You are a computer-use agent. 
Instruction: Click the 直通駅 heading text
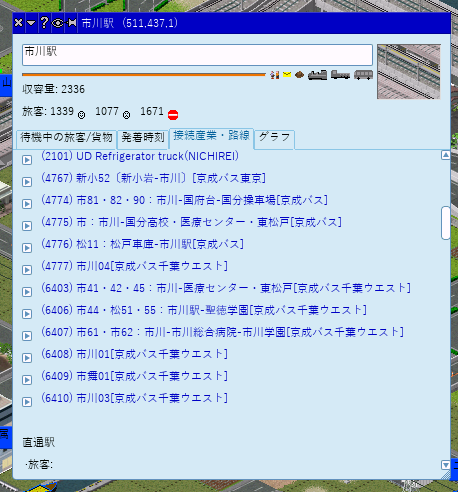pyautogui.click(x=39, y=443)
